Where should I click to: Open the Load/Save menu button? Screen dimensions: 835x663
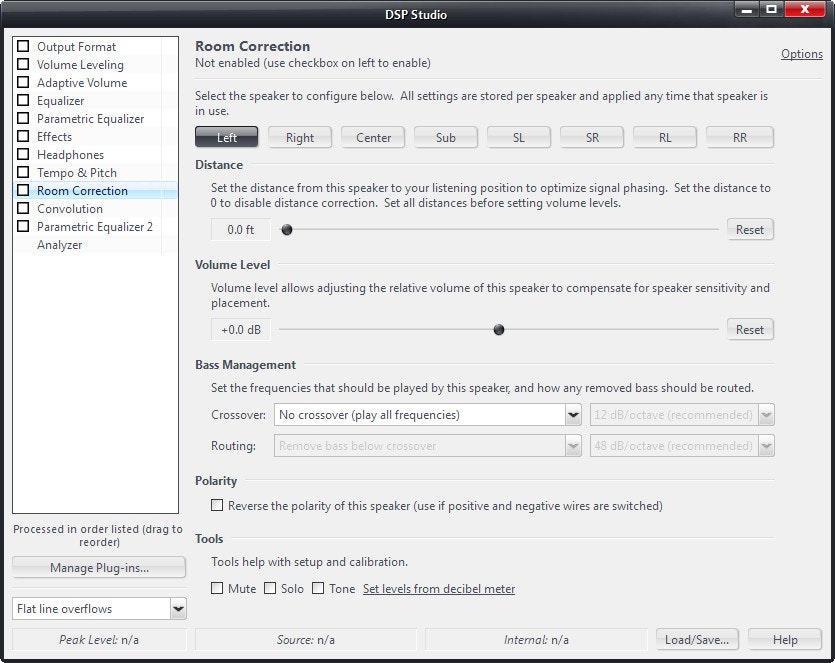click(x=697, y=640)
